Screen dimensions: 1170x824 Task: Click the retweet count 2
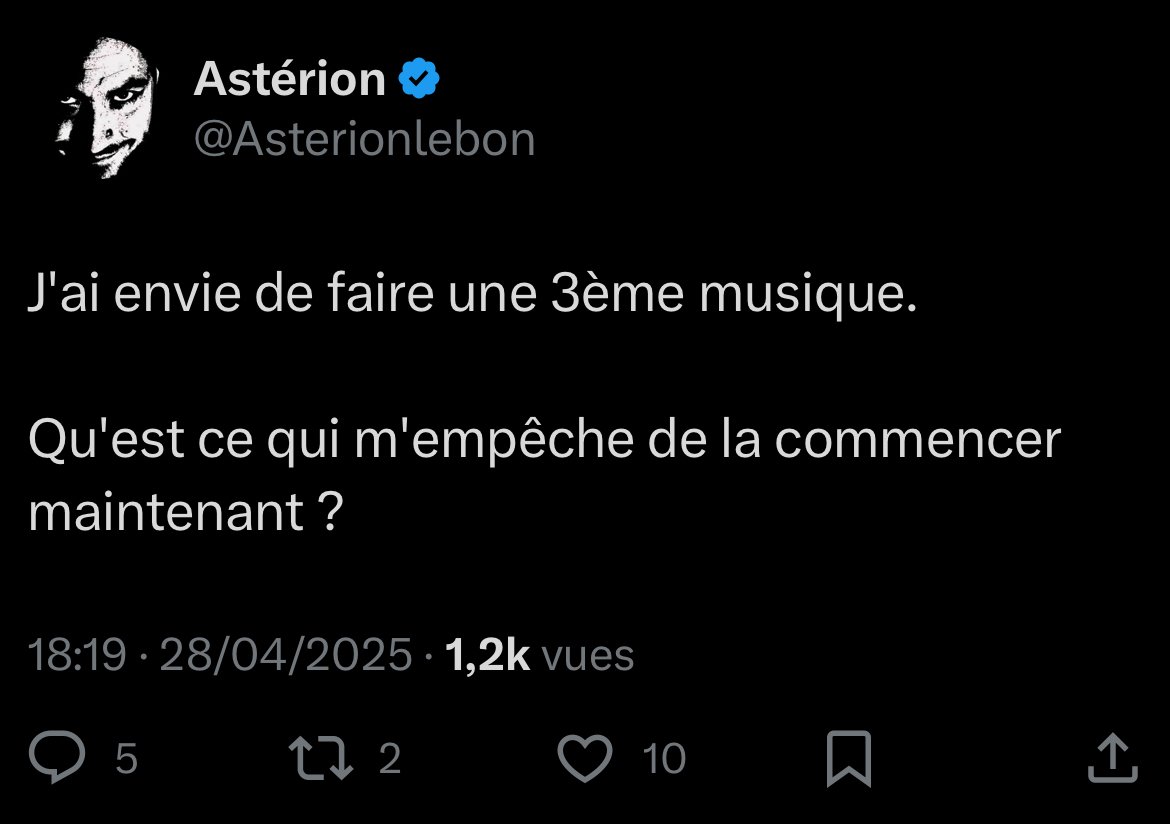coord(390,759)
